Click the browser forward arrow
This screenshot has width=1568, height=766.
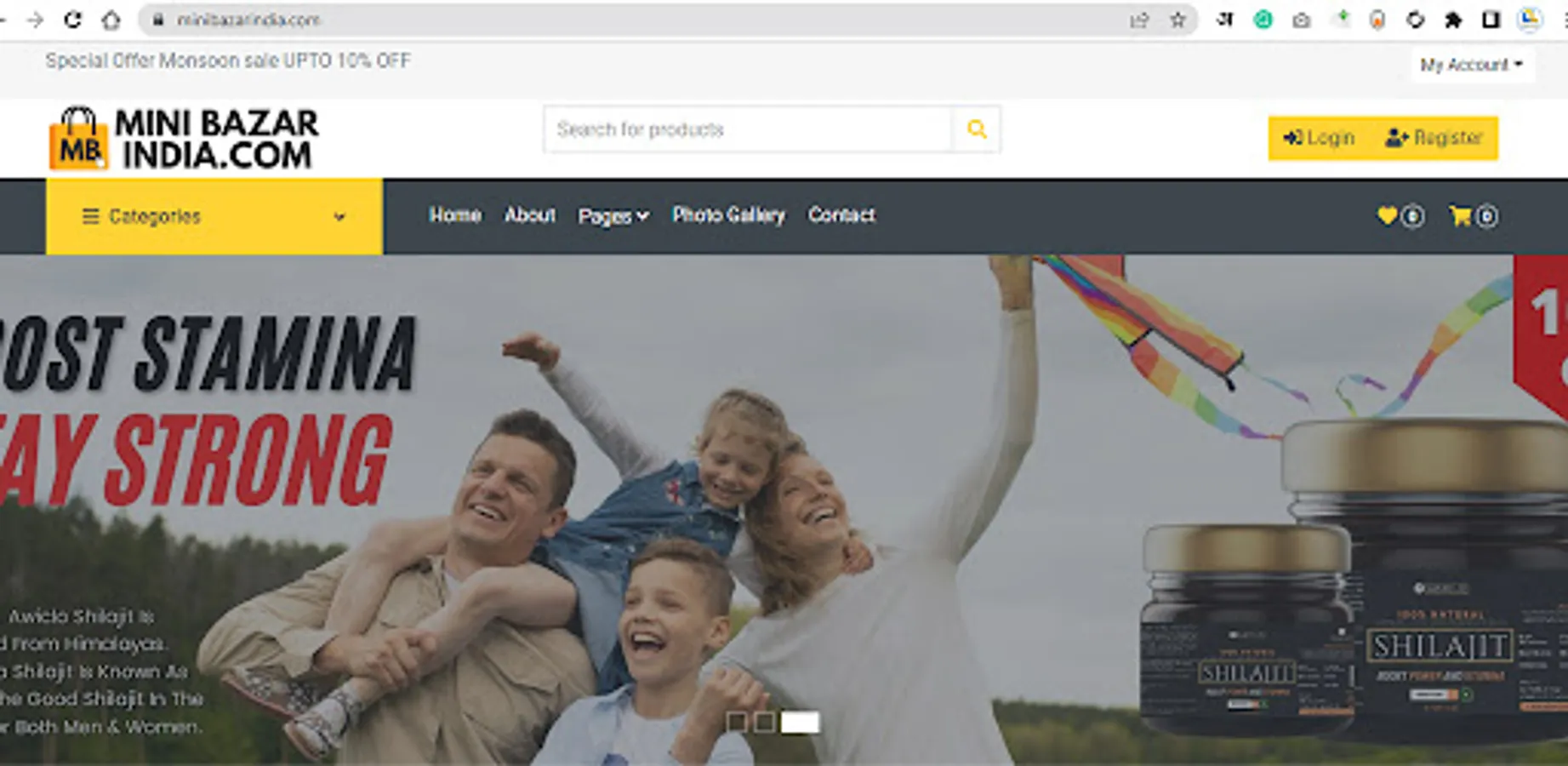click(x=35, y=20)
